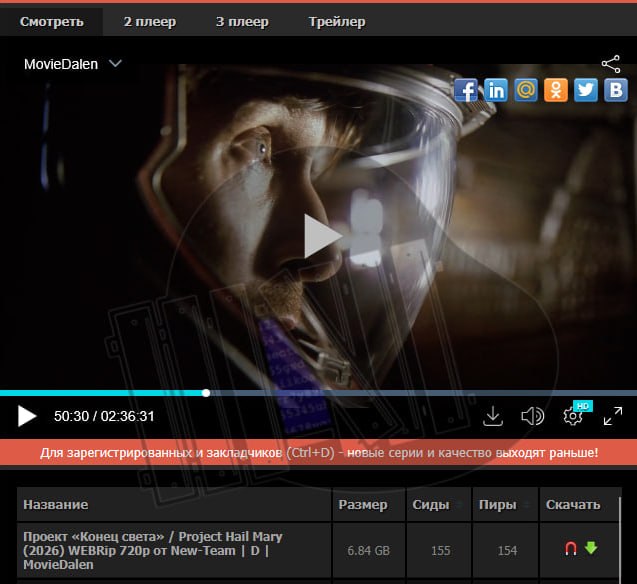
Task: Open the Трейлер tab
Action: point(337,21)
